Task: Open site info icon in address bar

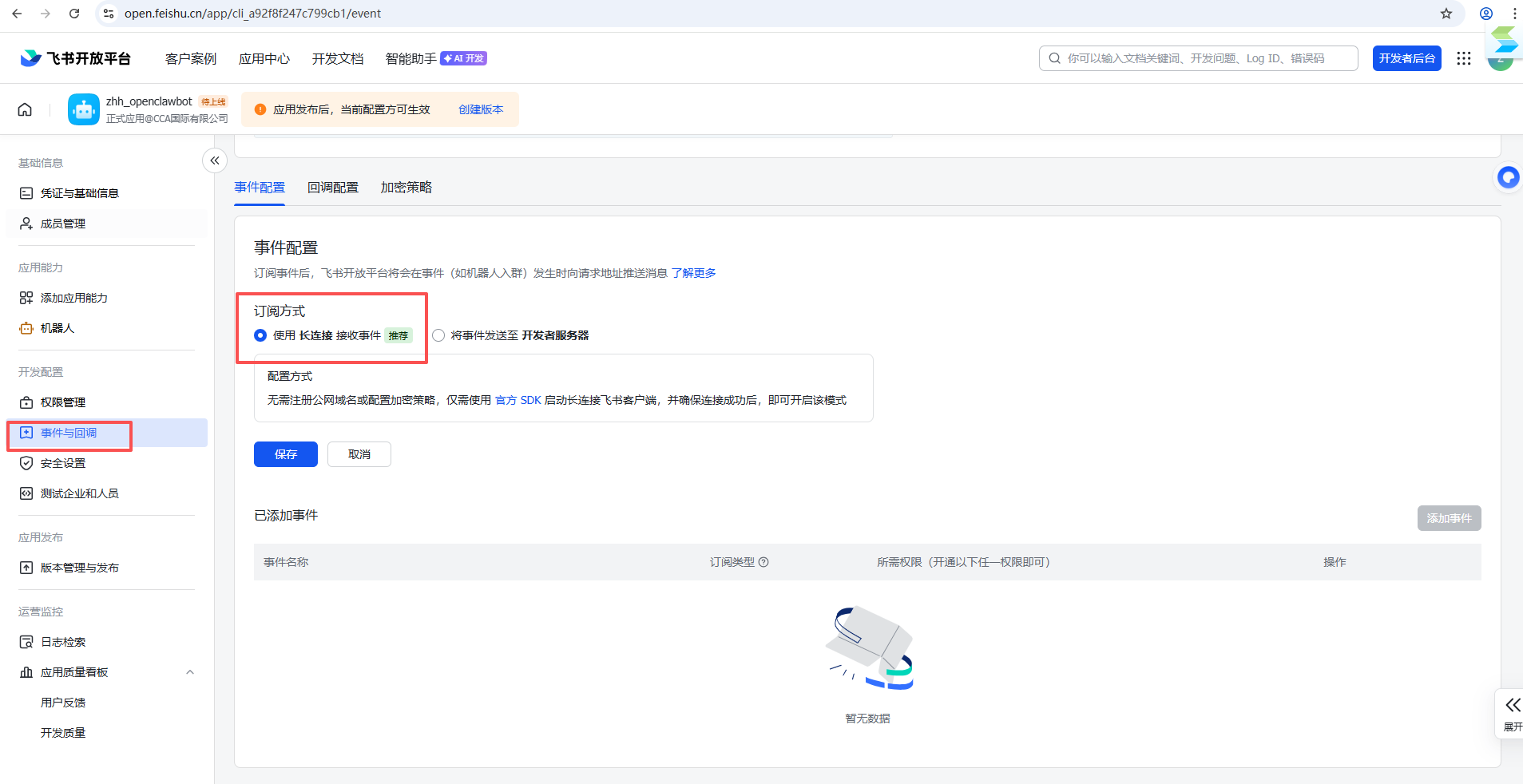Action: coord(109,14)
